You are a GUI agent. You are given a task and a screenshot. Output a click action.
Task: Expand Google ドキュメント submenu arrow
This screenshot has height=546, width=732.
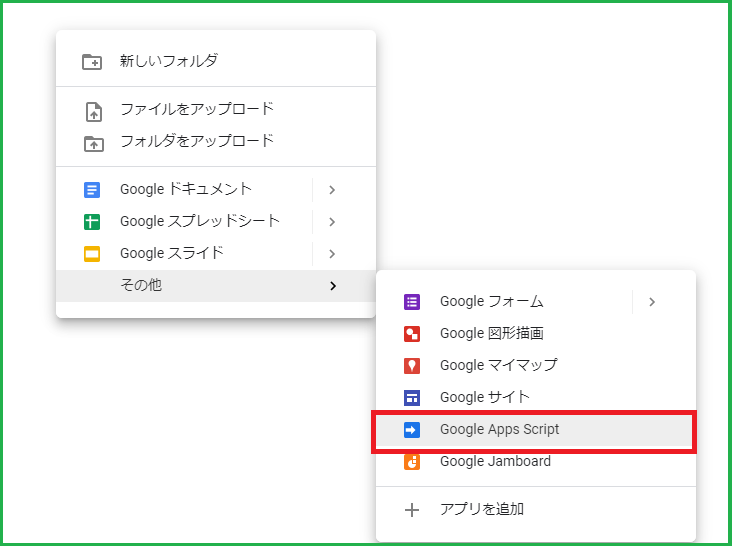[332, 190]
